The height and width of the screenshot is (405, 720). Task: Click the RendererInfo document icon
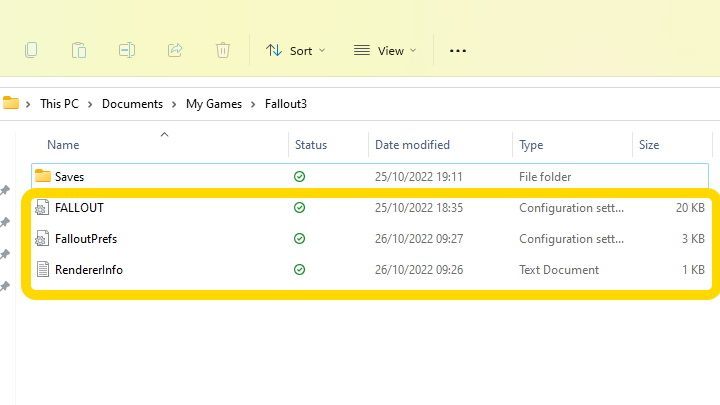click(43, 270)
